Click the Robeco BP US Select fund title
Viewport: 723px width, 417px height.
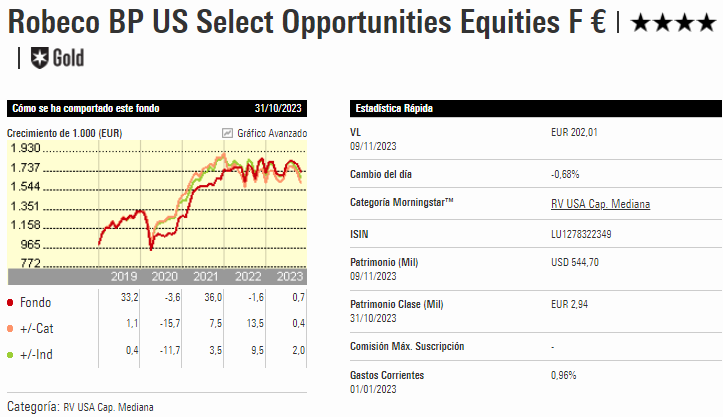click(306, 22)
